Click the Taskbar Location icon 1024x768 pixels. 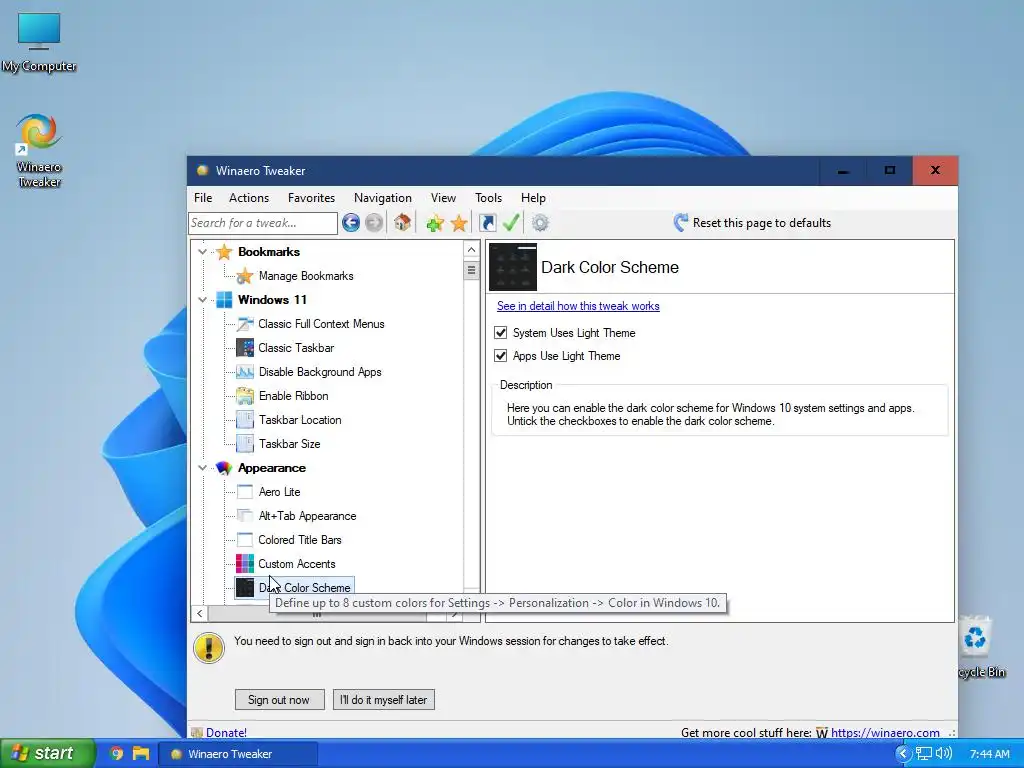coord(245,420)
